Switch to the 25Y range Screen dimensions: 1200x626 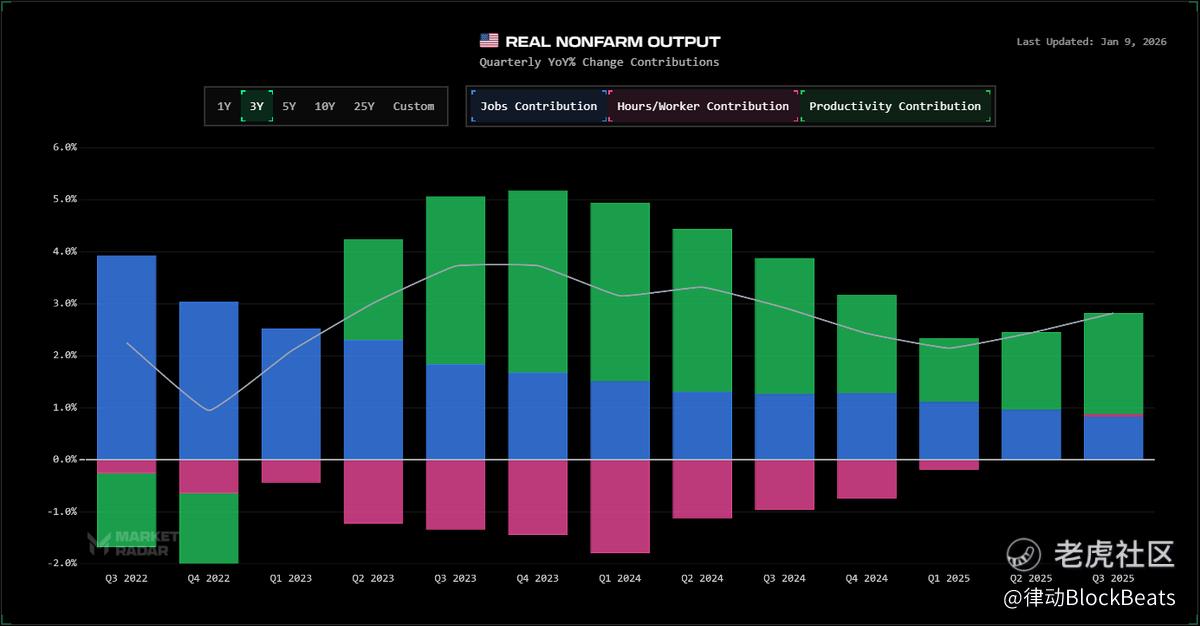(364, 106)
